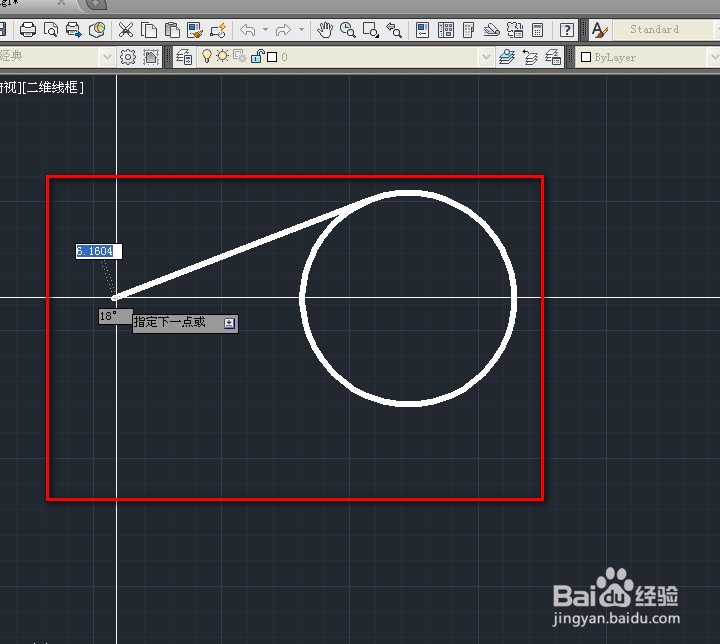Select the Match Properties brush icon
Screen dimensions: 720x644
(x=195, y=30)
